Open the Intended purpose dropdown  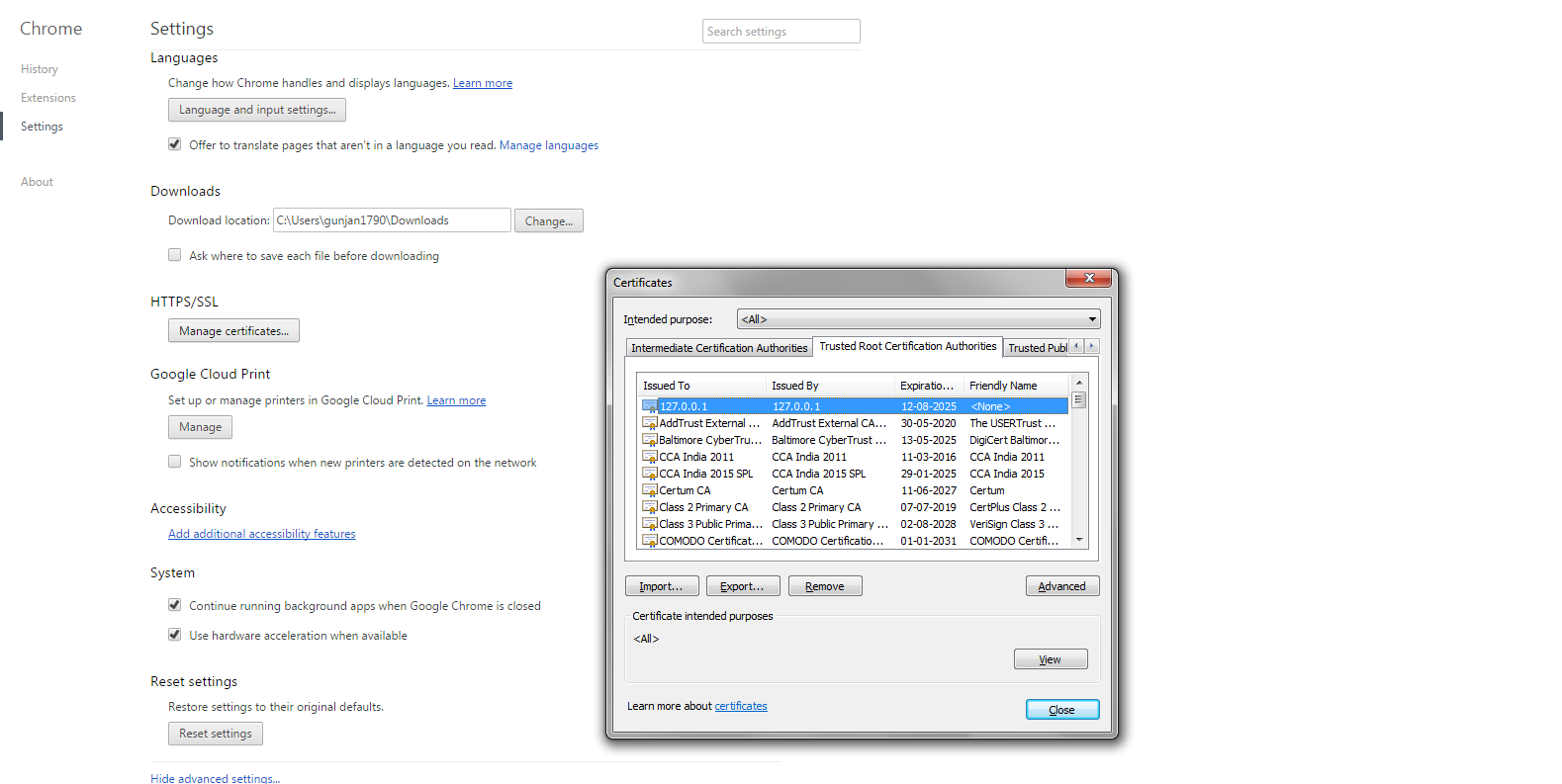tap(918, 319)
